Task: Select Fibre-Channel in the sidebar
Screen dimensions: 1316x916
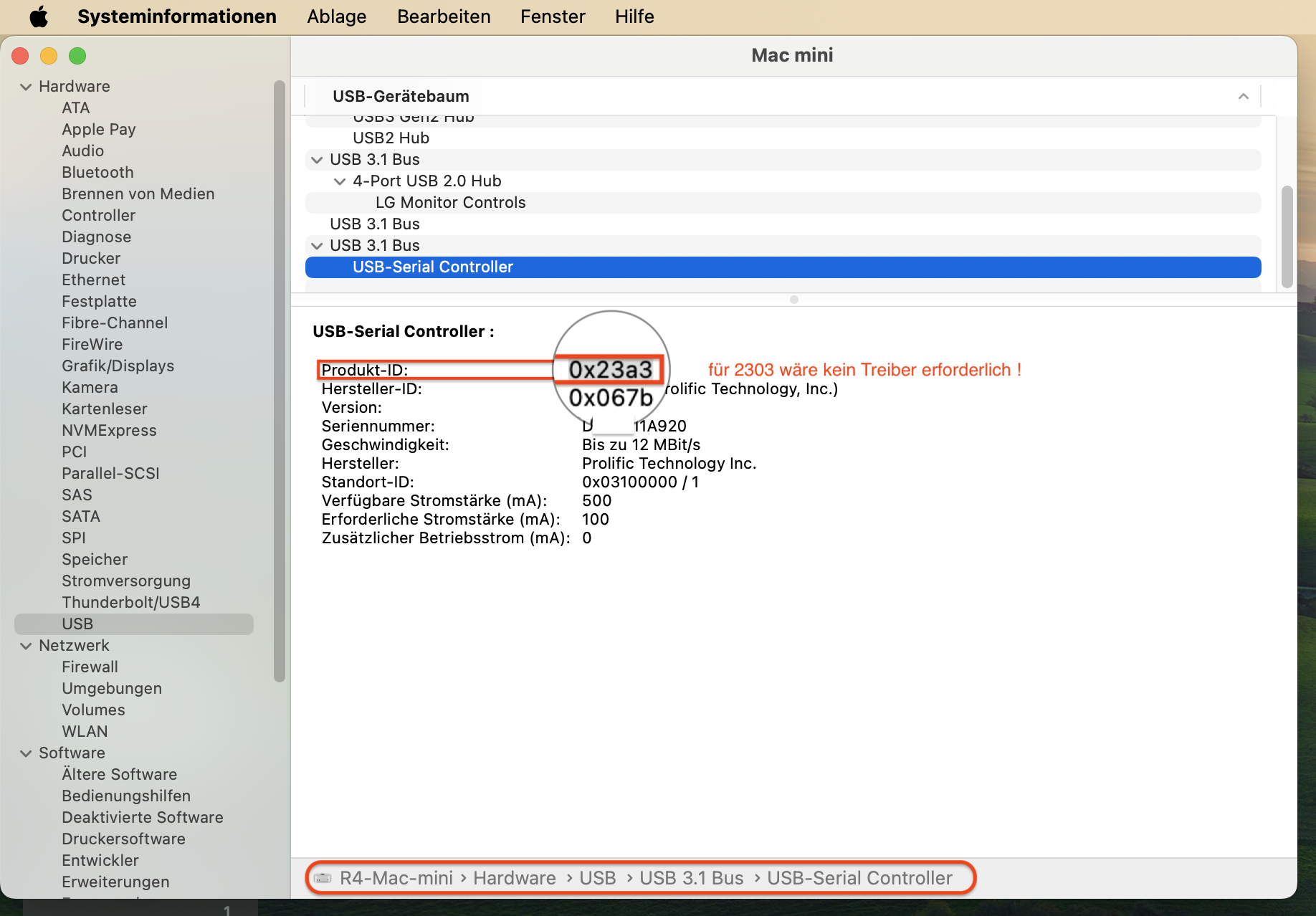Action: [x=115, y=323]
